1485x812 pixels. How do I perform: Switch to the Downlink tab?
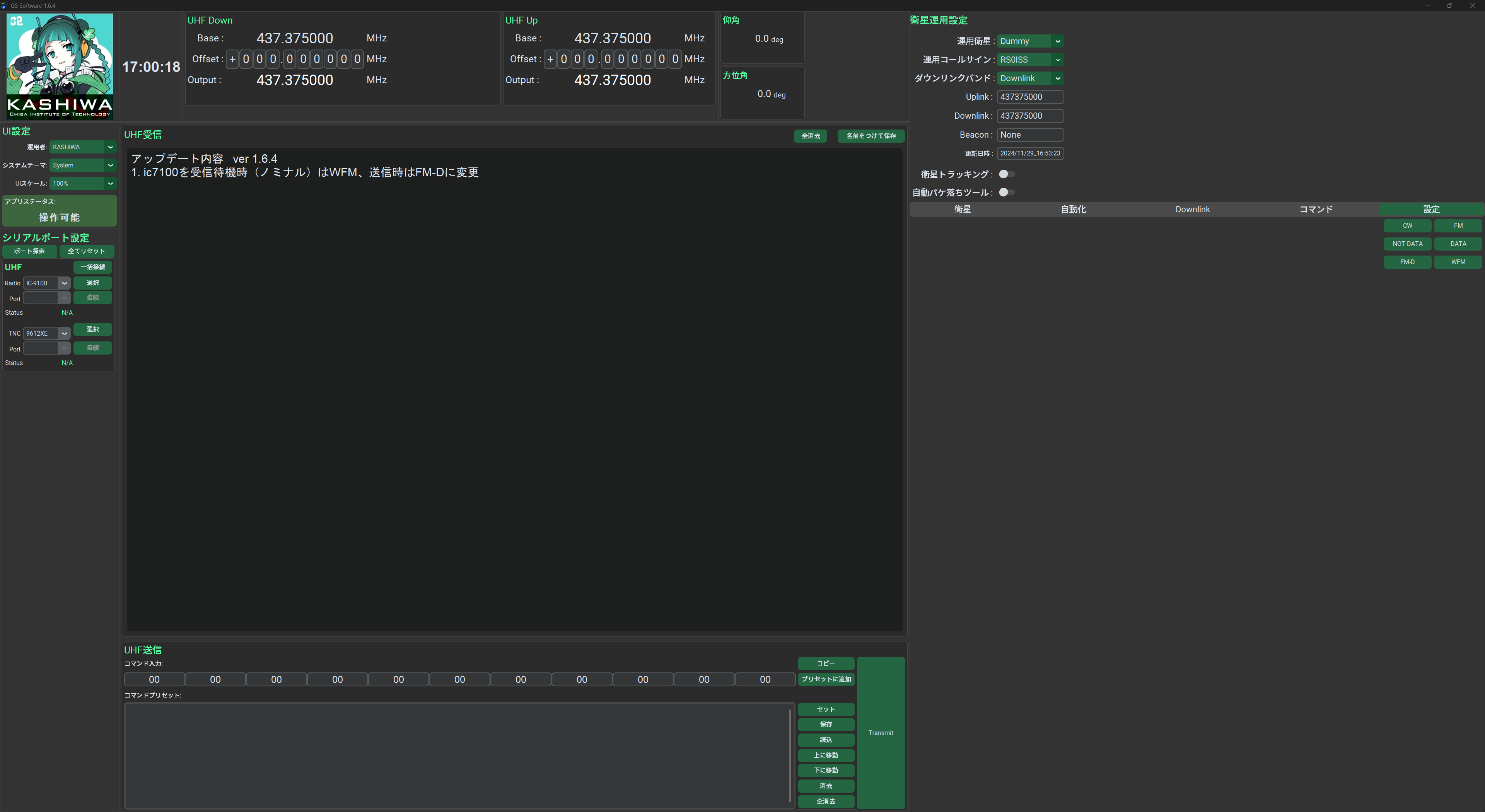[1192, 209]
